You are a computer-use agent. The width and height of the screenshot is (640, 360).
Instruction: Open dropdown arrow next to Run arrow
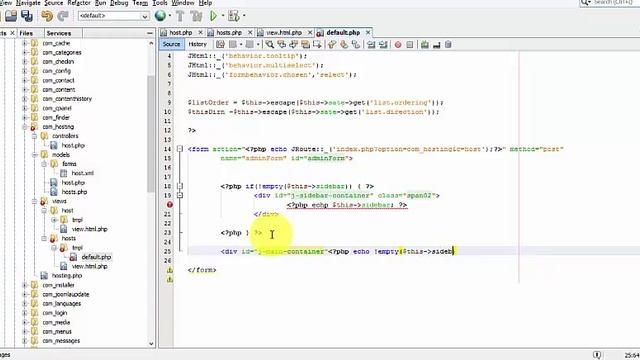(222, 16)
